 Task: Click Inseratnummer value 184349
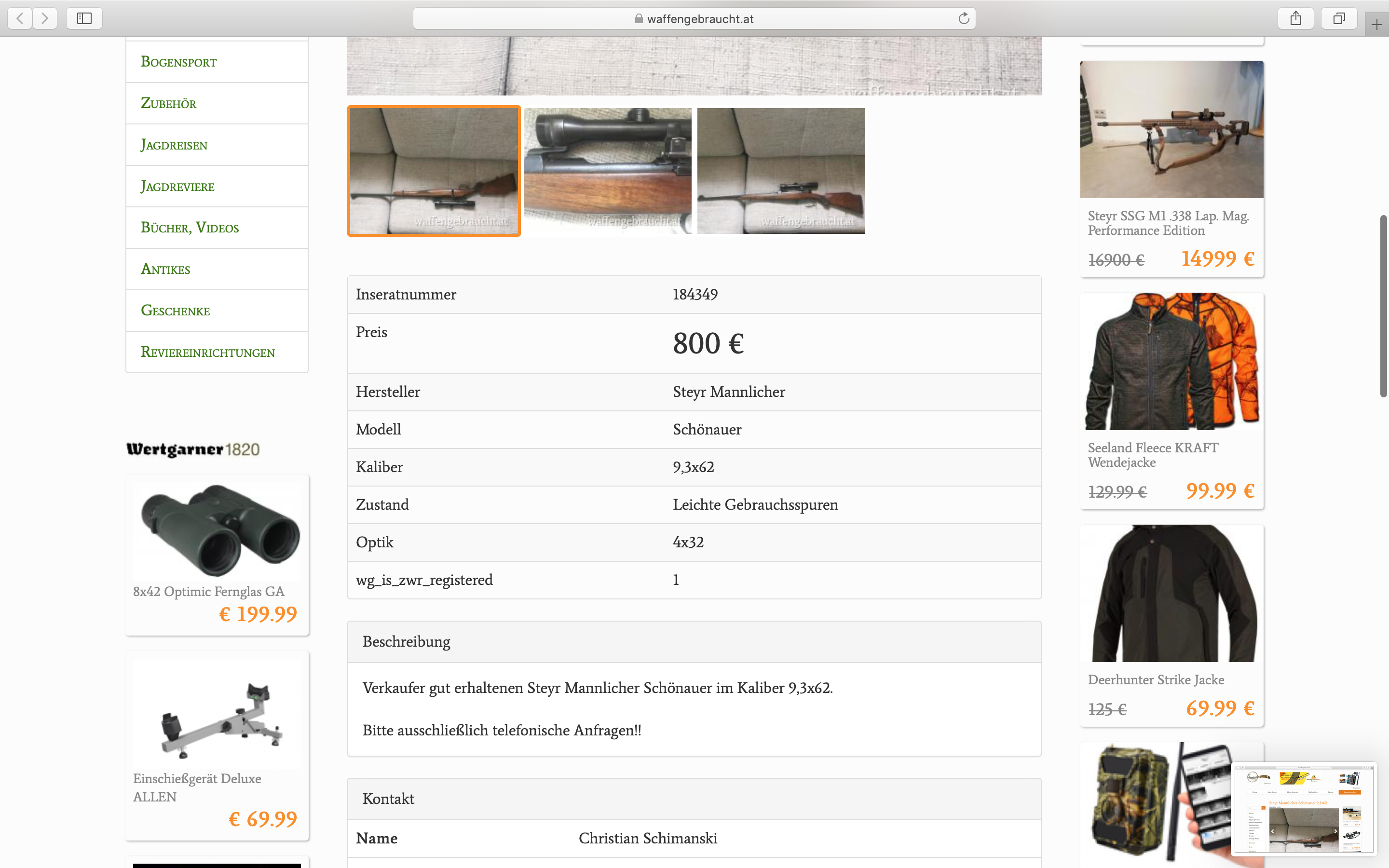click(695, 295)
